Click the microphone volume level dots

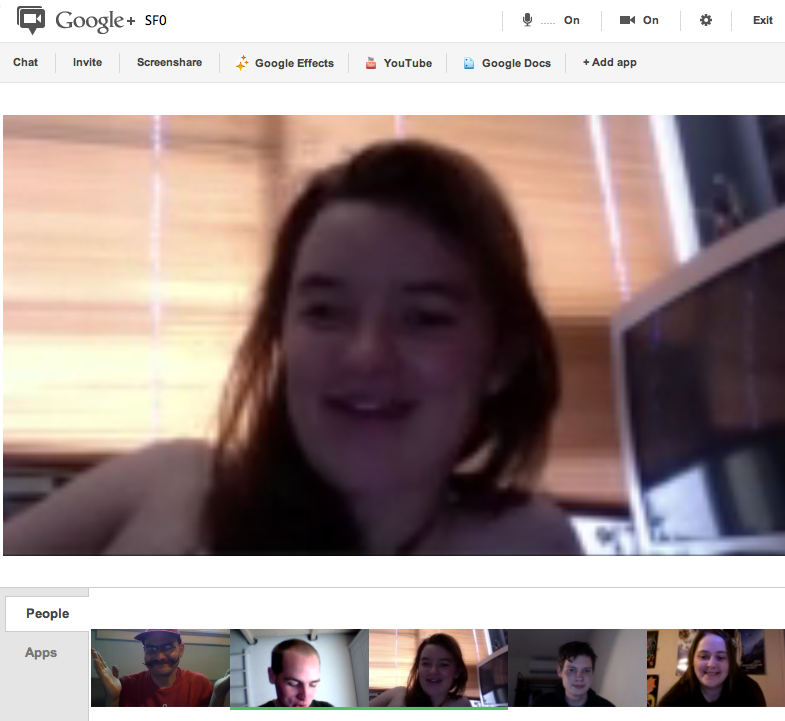[x=548, y=24]
